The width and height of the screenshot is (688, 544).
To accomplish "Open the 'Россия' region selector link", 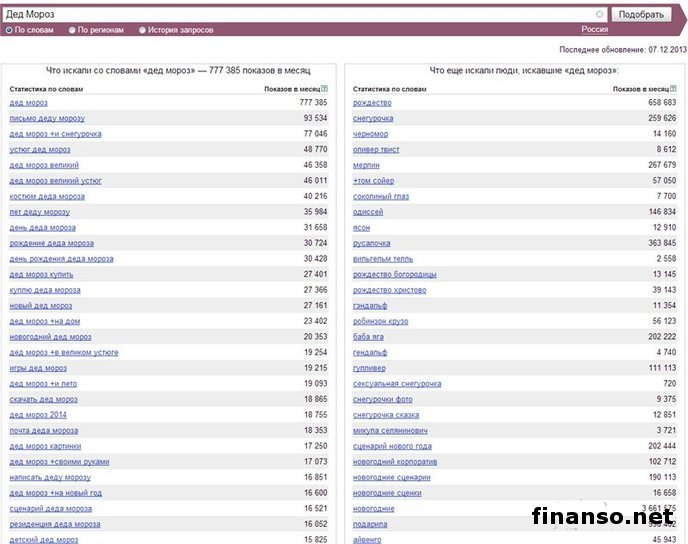I will point(594,30).
